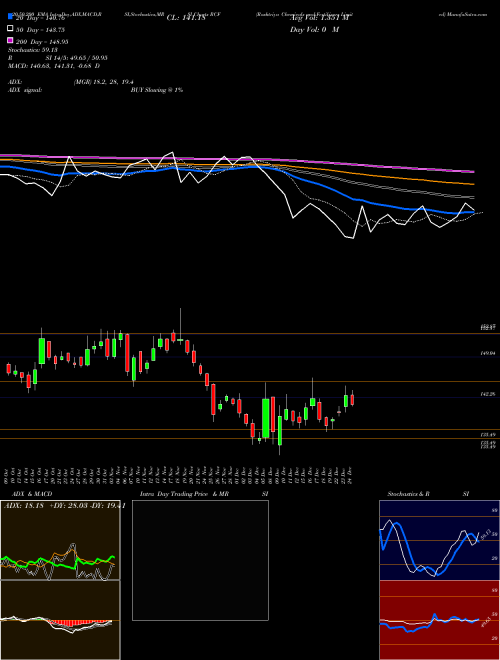500x660 pixels.
Task: Click the Stochastics: 59.18 reading
Action: 33,50
